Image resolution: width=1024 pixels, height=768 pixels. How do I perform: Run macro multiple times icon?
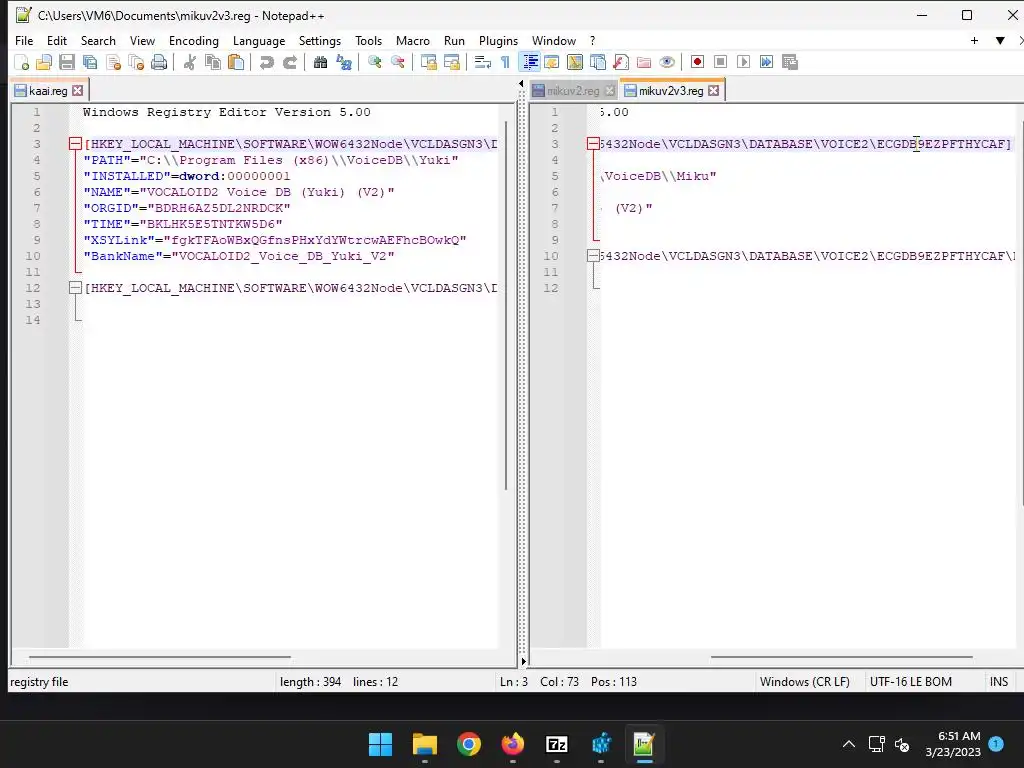766,62
